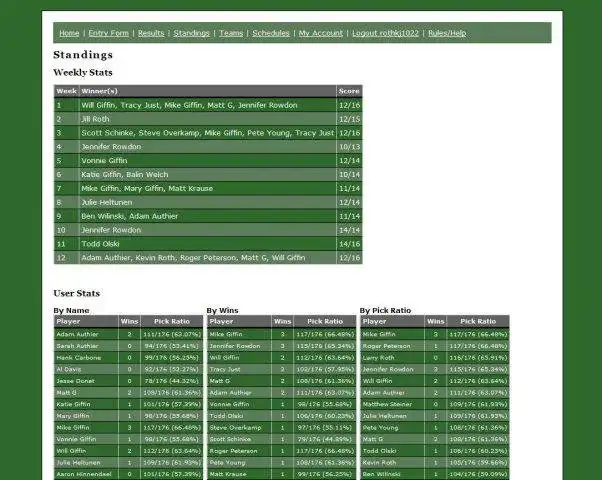Open the Home link in the navigation bar

pyautogui.click(x=69, y=33)
